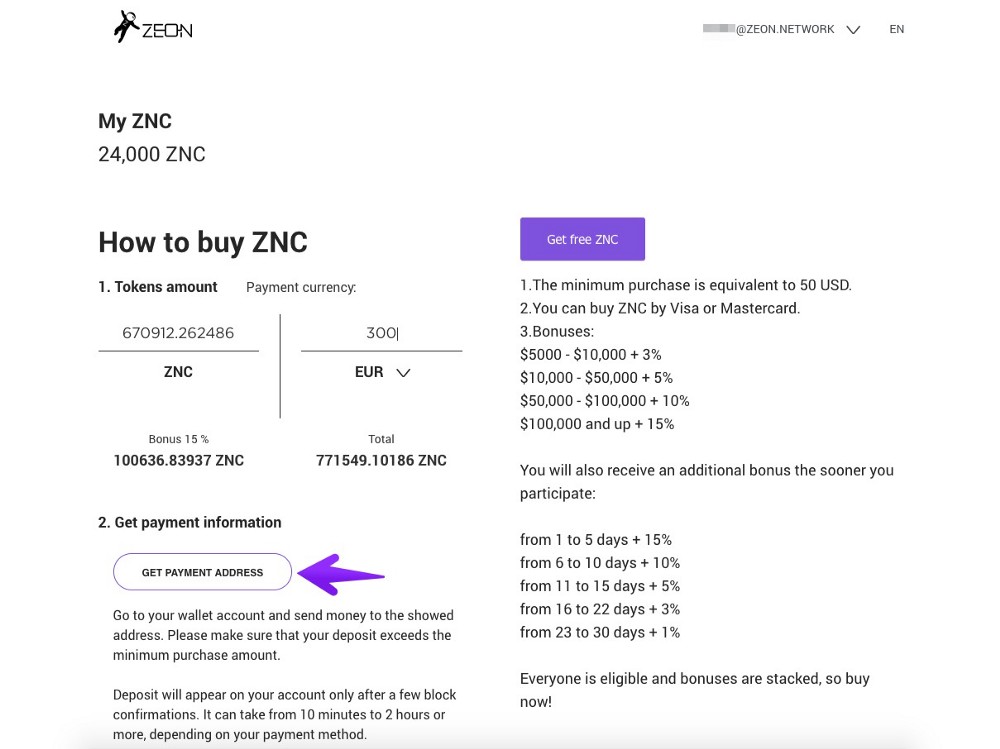Focus the ZNC tokens amount input field

point(178,333)
